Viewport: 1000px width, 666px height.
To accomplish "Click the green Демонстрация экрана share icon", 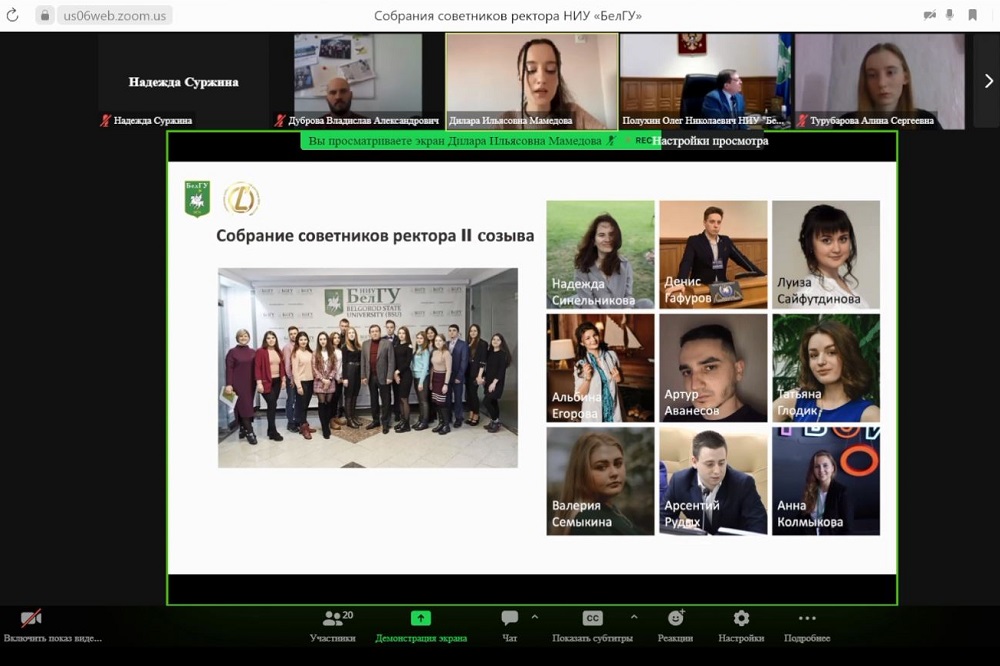I will [x=421, y=618].
